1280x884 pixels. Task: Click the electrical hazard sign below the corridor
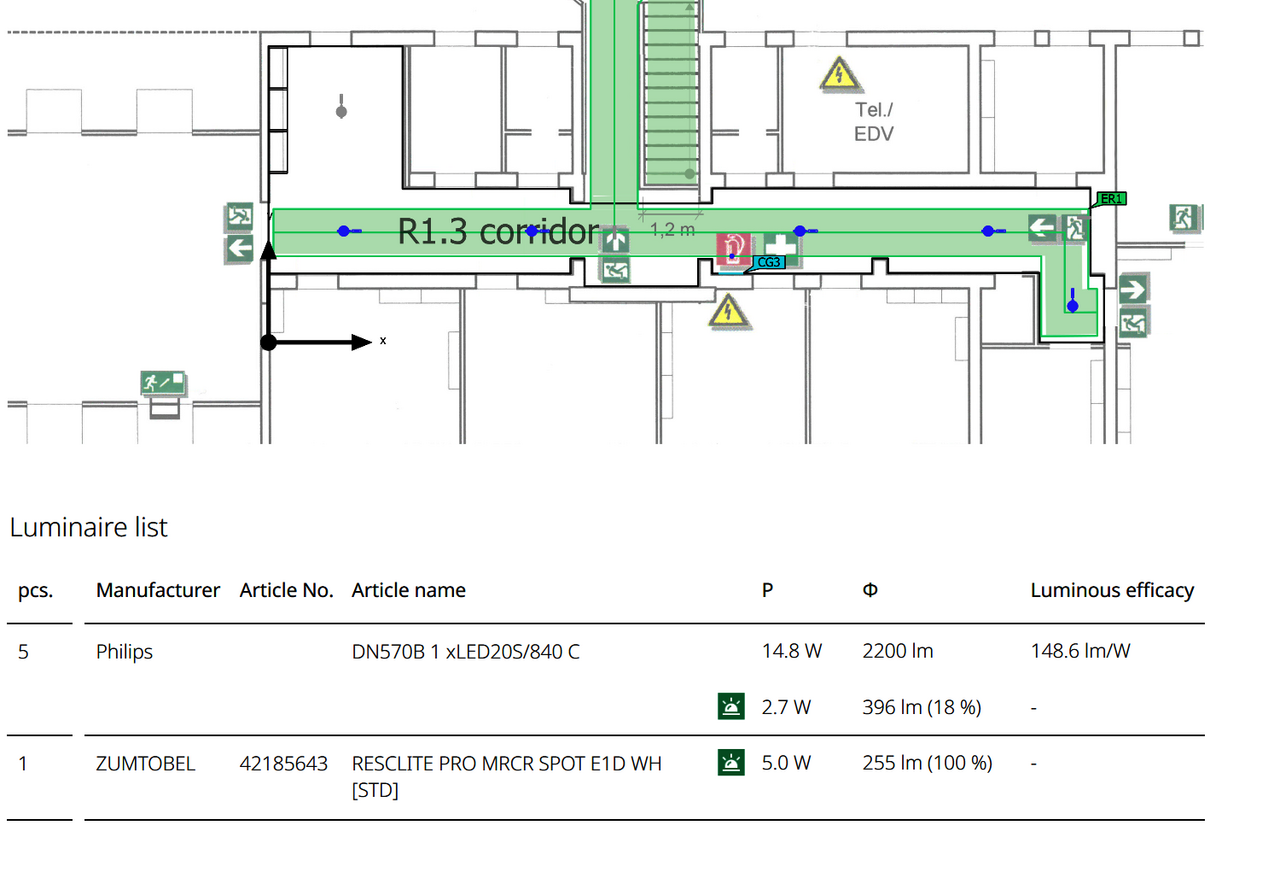coord(731,312)
